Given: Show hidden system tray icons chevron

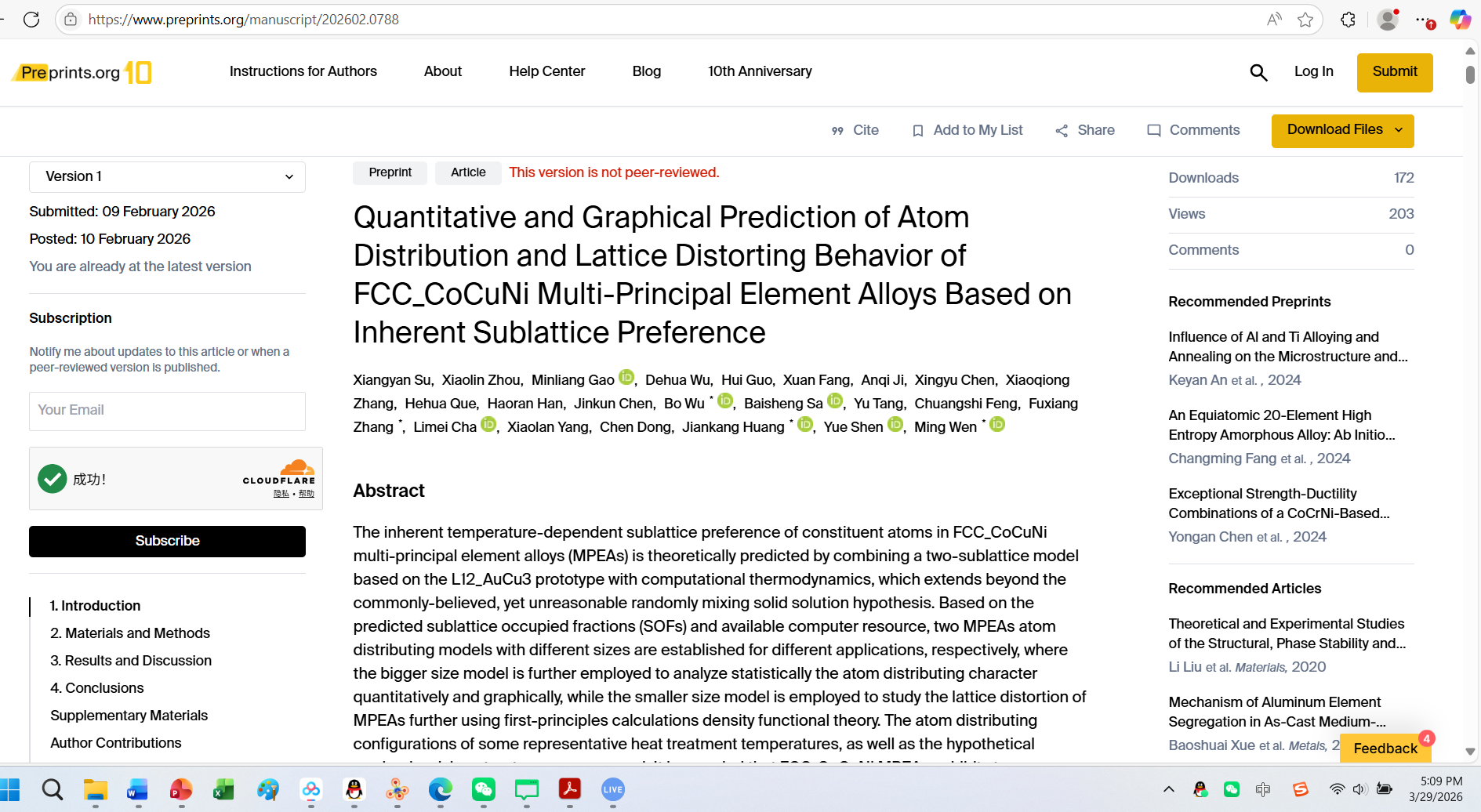Looking at the screenshot, I should [1168, 789].
